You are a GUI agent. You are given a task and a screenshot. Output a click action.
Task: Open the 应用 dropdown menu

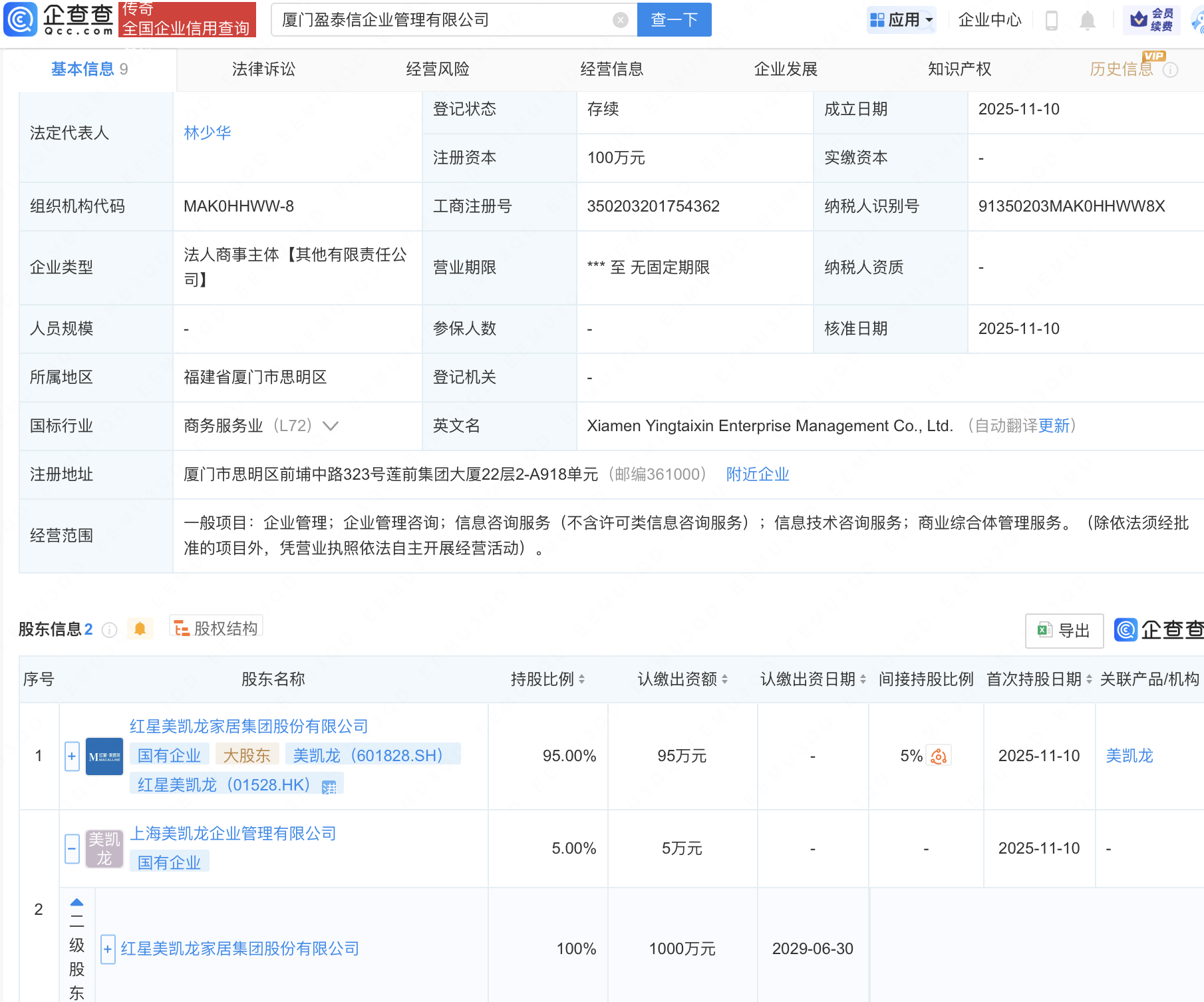coord(902,20)
